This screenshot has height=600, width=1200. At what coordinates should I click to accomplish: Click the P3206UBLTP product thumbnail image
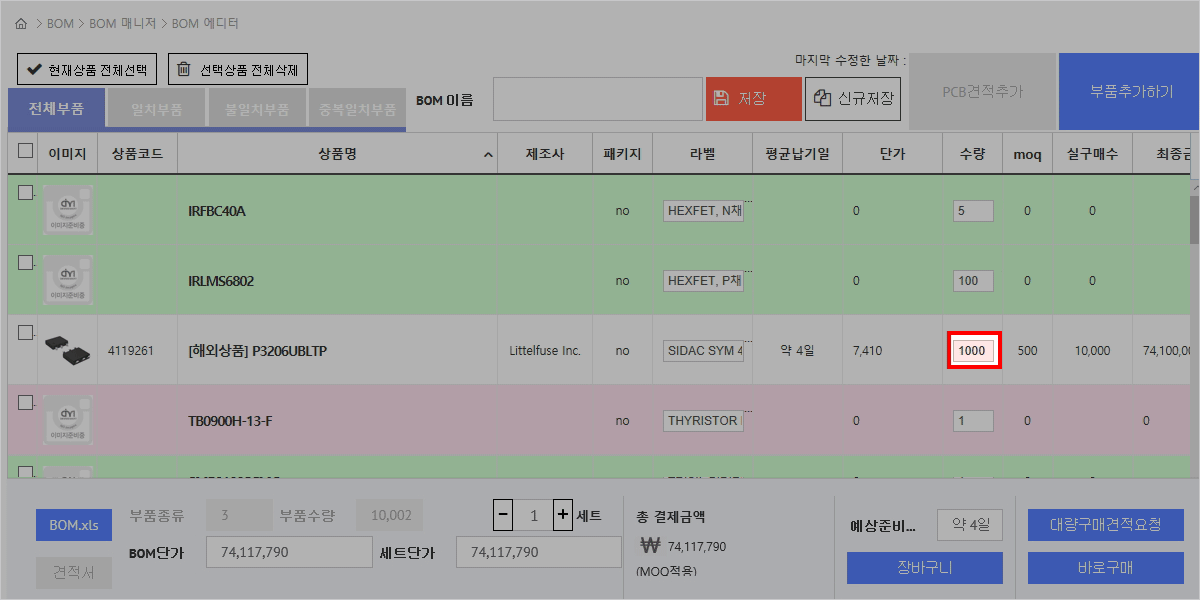67,350
